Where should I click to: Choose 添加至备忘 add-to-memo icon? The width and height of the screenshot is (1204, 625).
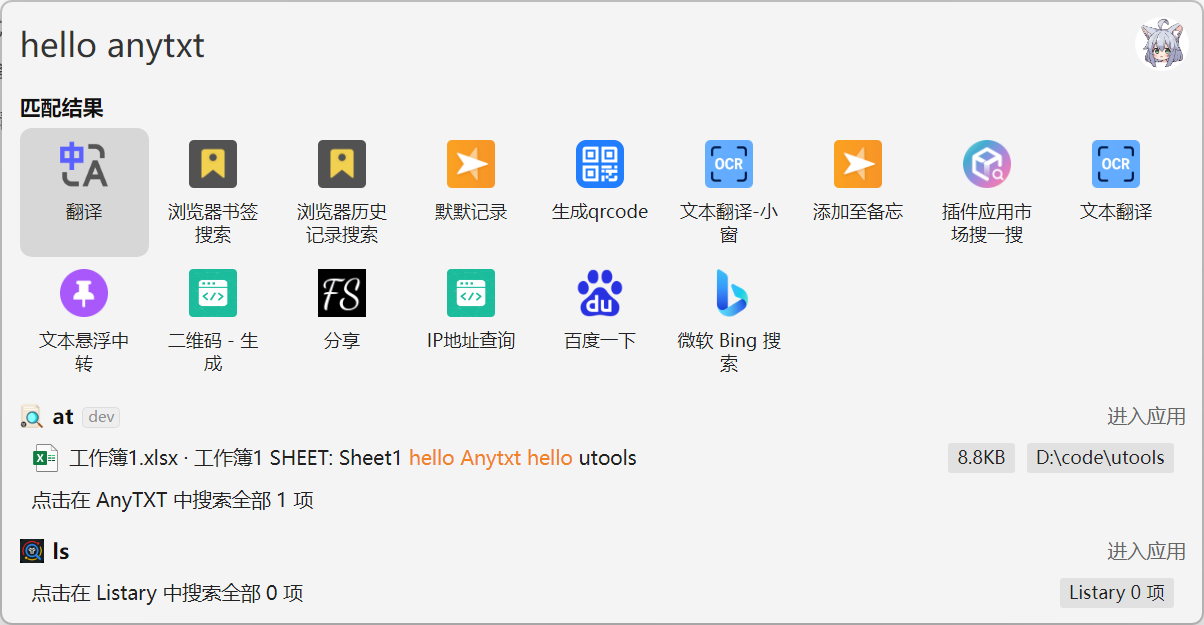(x=858, y=164)
